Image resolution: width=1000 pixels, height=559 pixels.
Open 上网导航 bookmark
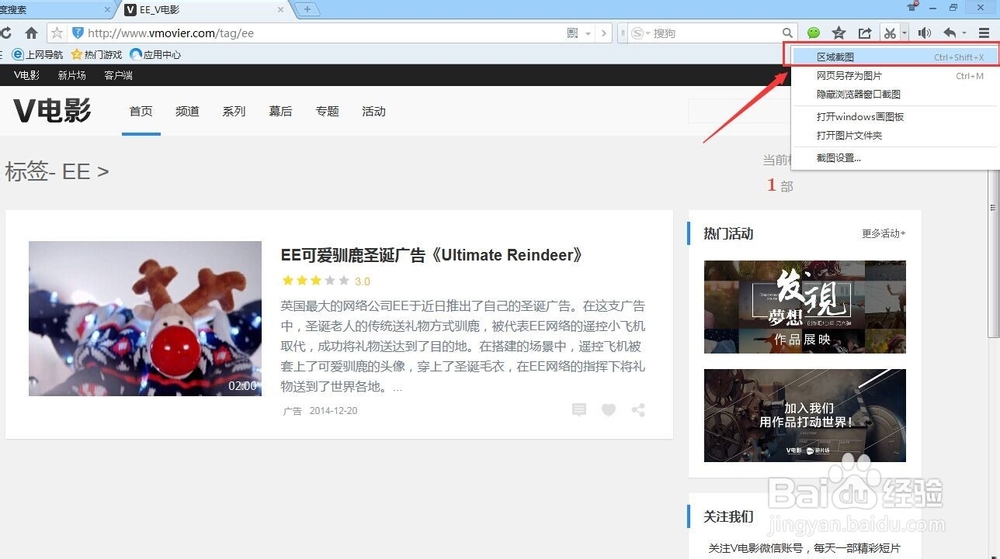[38, 55]
